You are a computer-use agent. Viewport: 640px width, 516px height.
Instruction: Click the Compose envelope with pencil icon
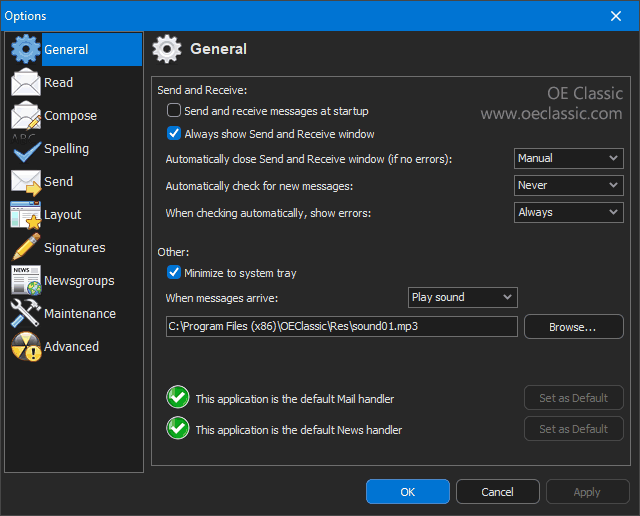(26, 115)
